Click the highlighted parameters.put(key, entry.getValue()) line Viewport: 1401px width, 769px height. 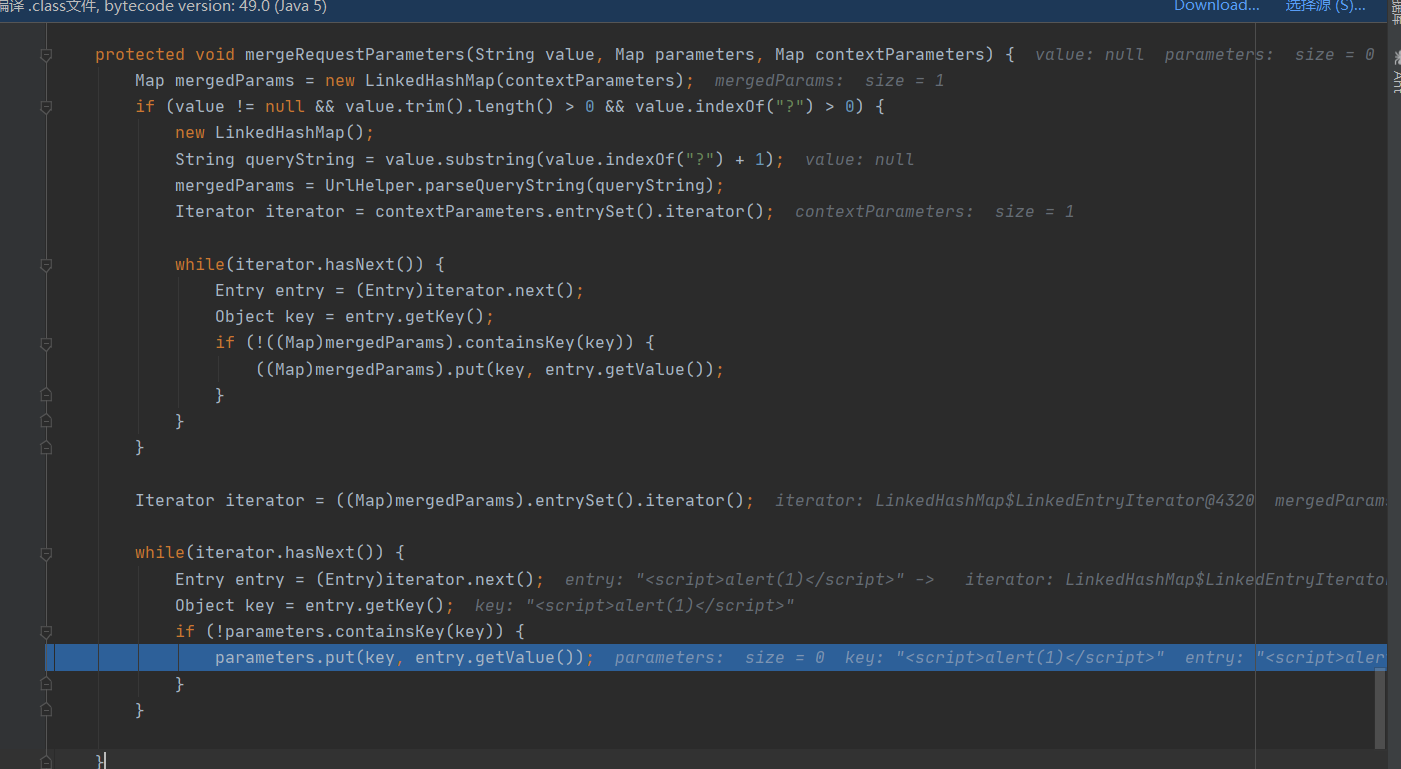click(716, 657)
